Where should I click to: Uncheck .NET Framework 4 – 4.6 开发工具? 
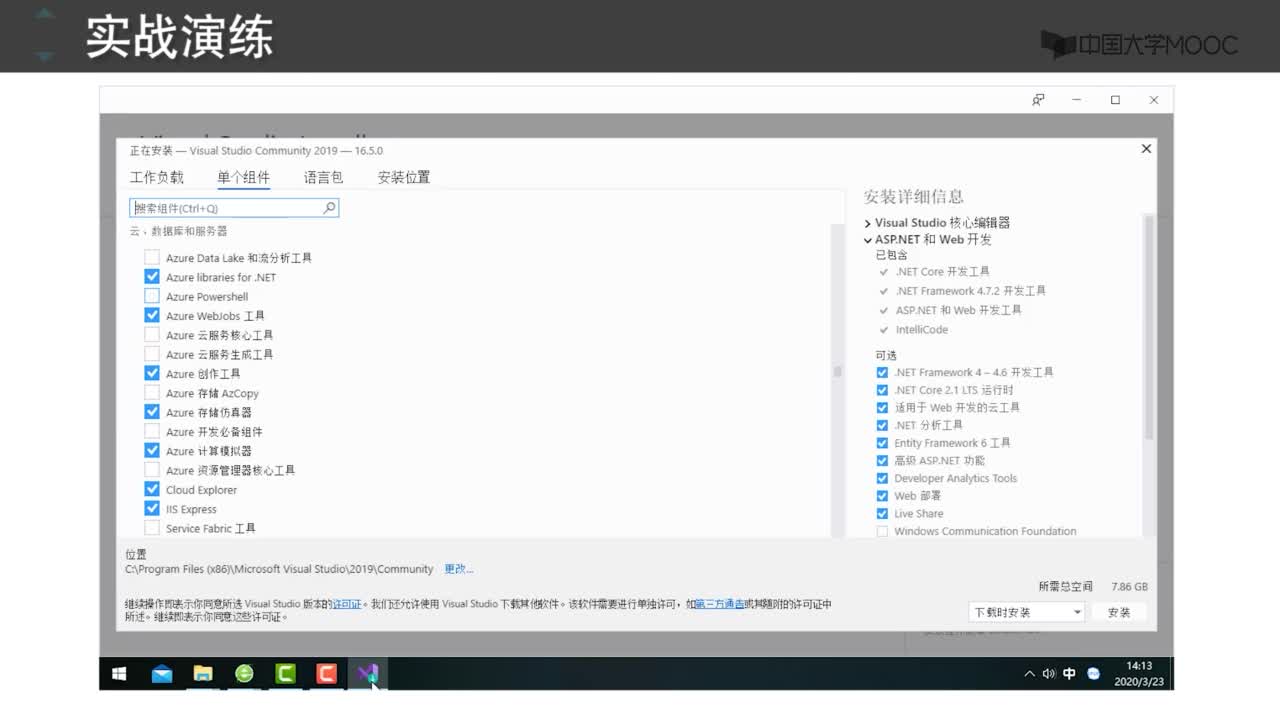coord(882,372)
